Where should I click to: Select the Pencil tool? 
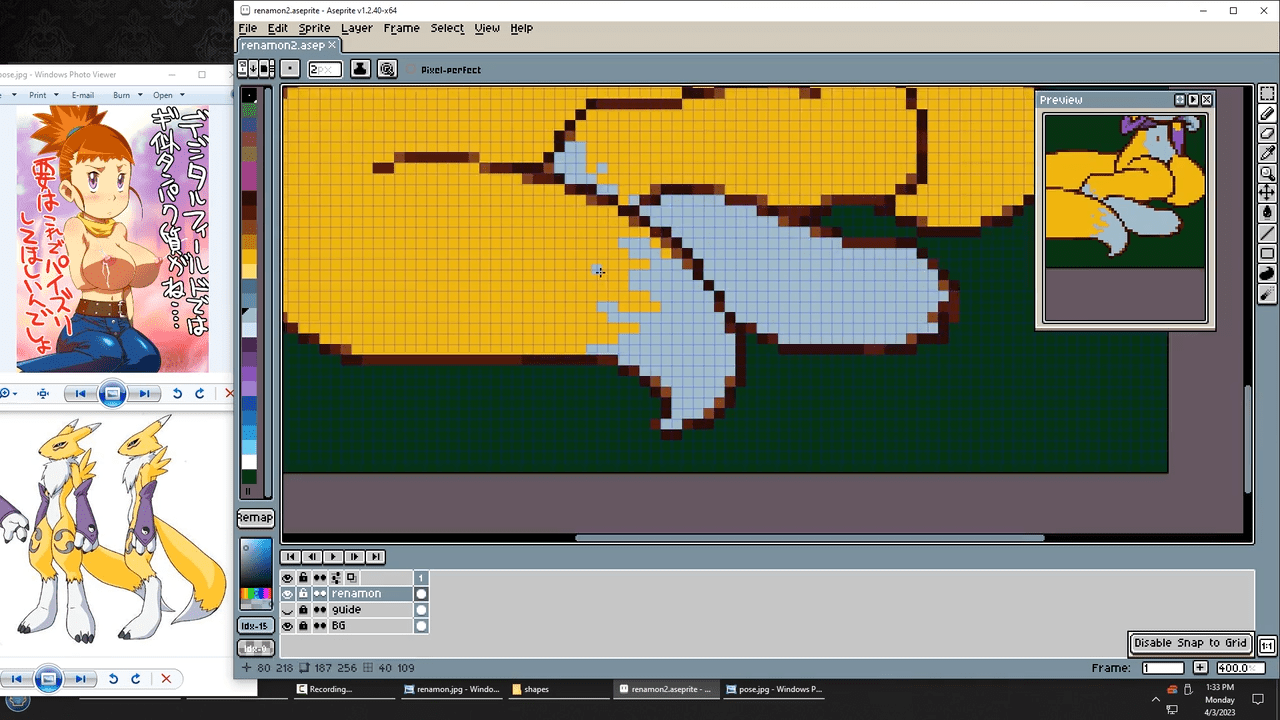1267,114
